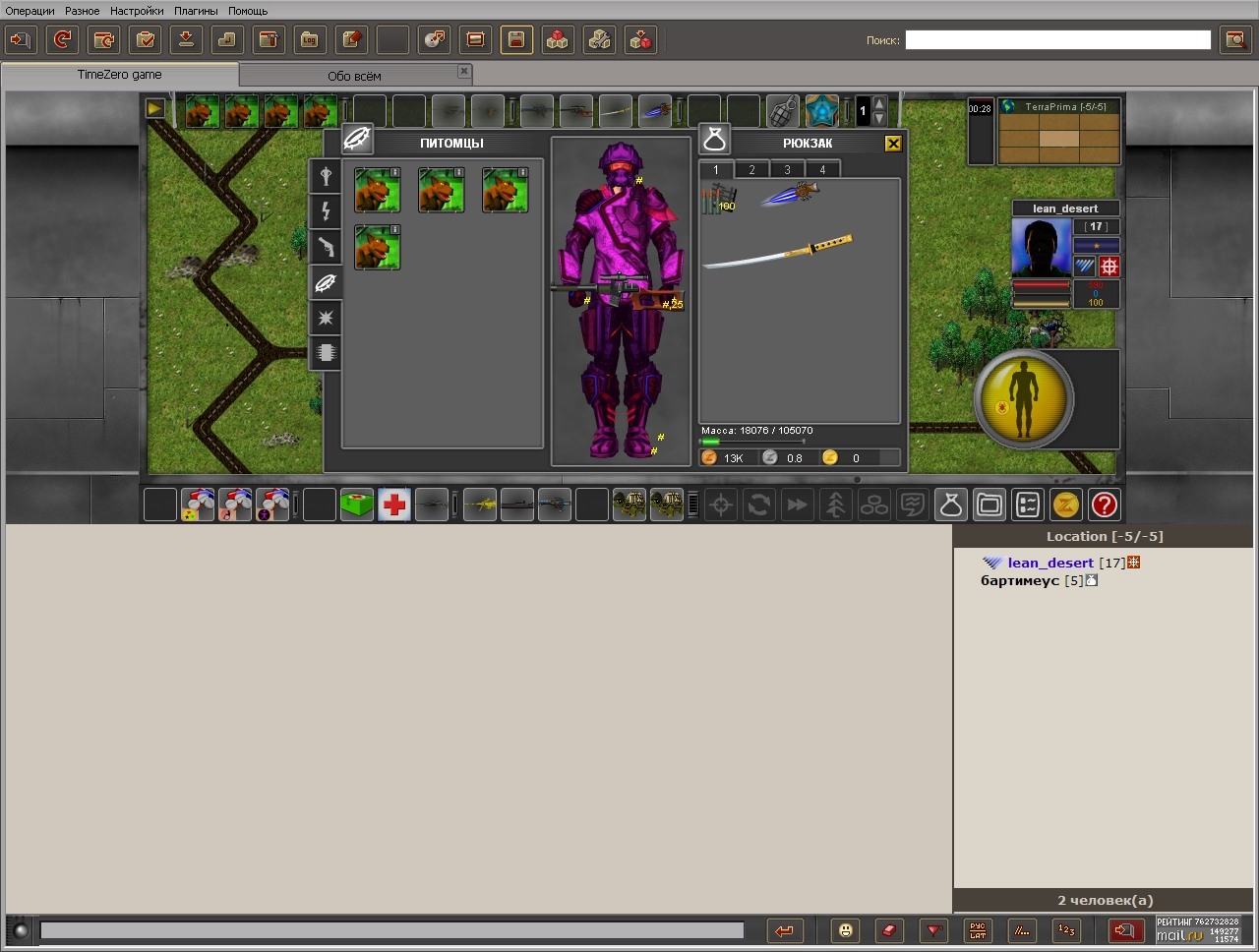
Task: Click the yellow play arrow on quick bar
Action: [155, 108]
